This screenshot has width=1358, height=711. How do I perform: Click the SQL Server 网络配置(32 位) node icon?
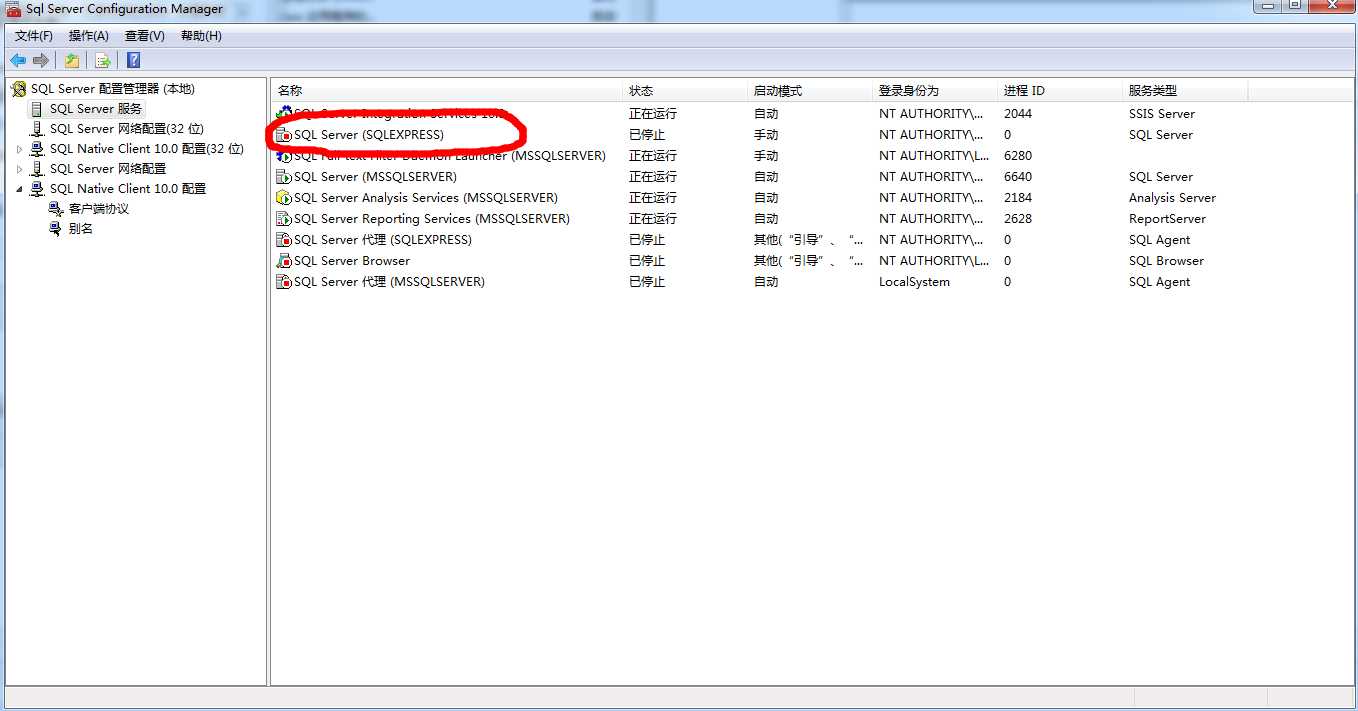point(38,129)
